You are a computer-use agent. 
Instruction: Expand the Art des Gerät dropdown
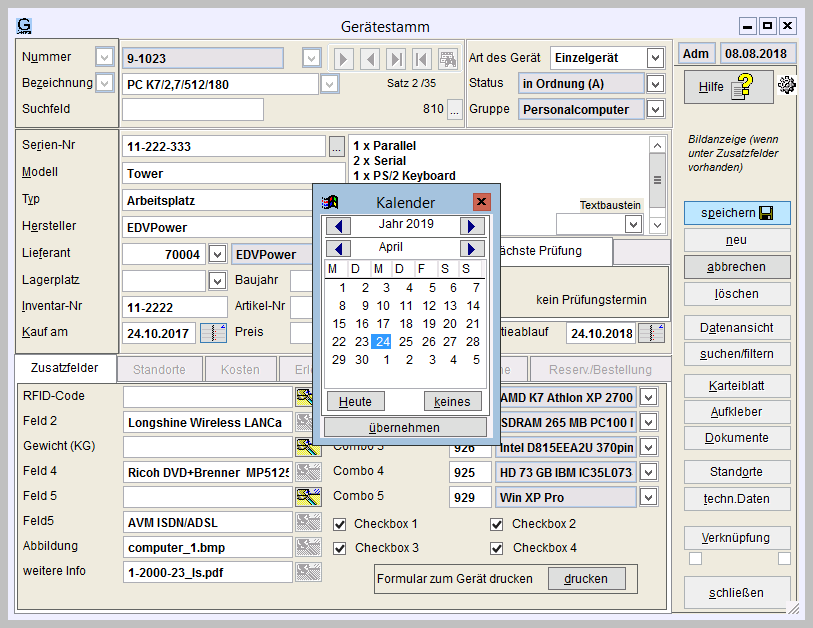[x=655, y=58]
